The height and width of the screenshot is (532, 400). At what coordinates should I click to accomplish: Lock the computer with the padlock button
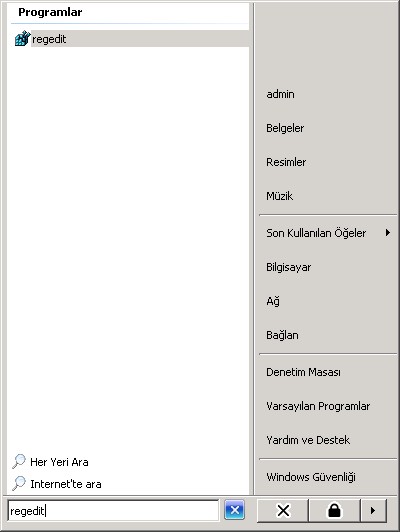(335, 510)
